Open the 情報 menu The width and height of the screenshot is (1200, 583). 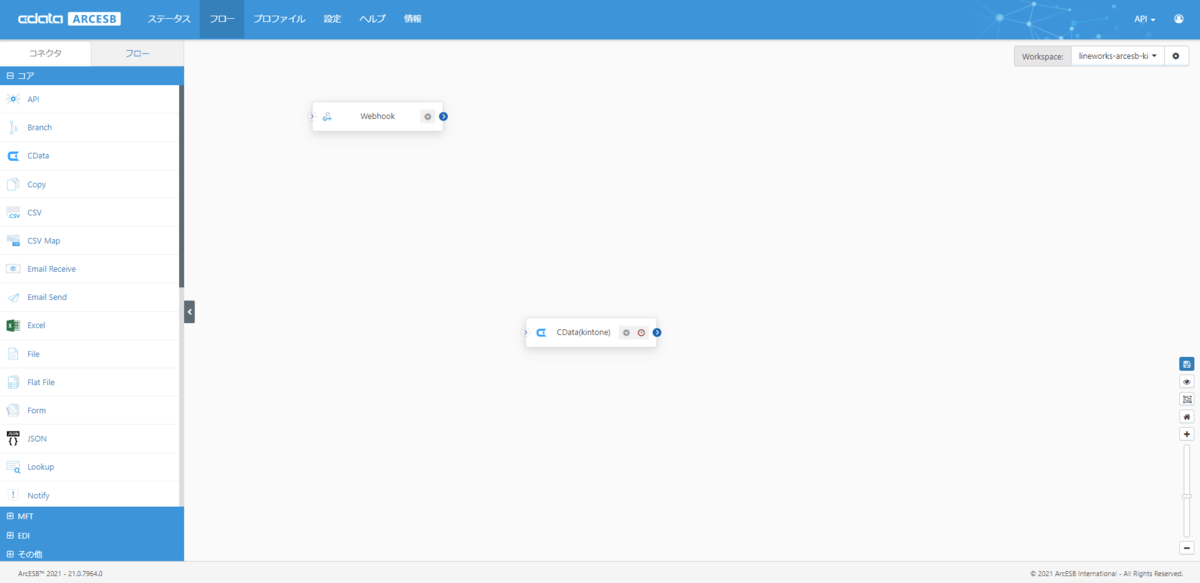[x=412, y=19]
